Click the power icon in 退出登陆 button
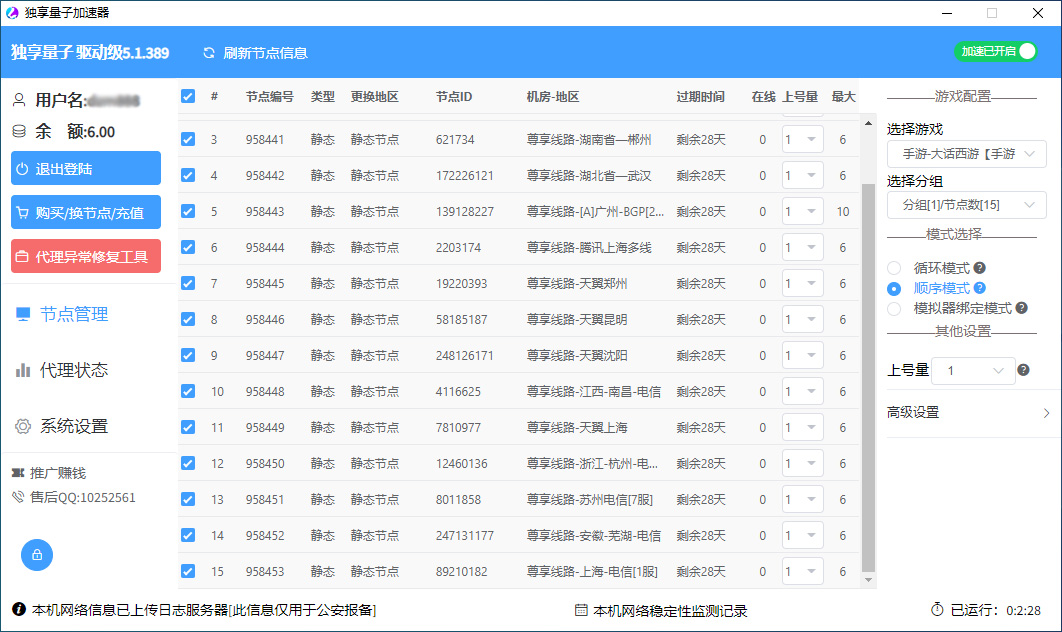The height and width of the screenshot is (632, 1062). pyautogui.click(x=22, y=169)
